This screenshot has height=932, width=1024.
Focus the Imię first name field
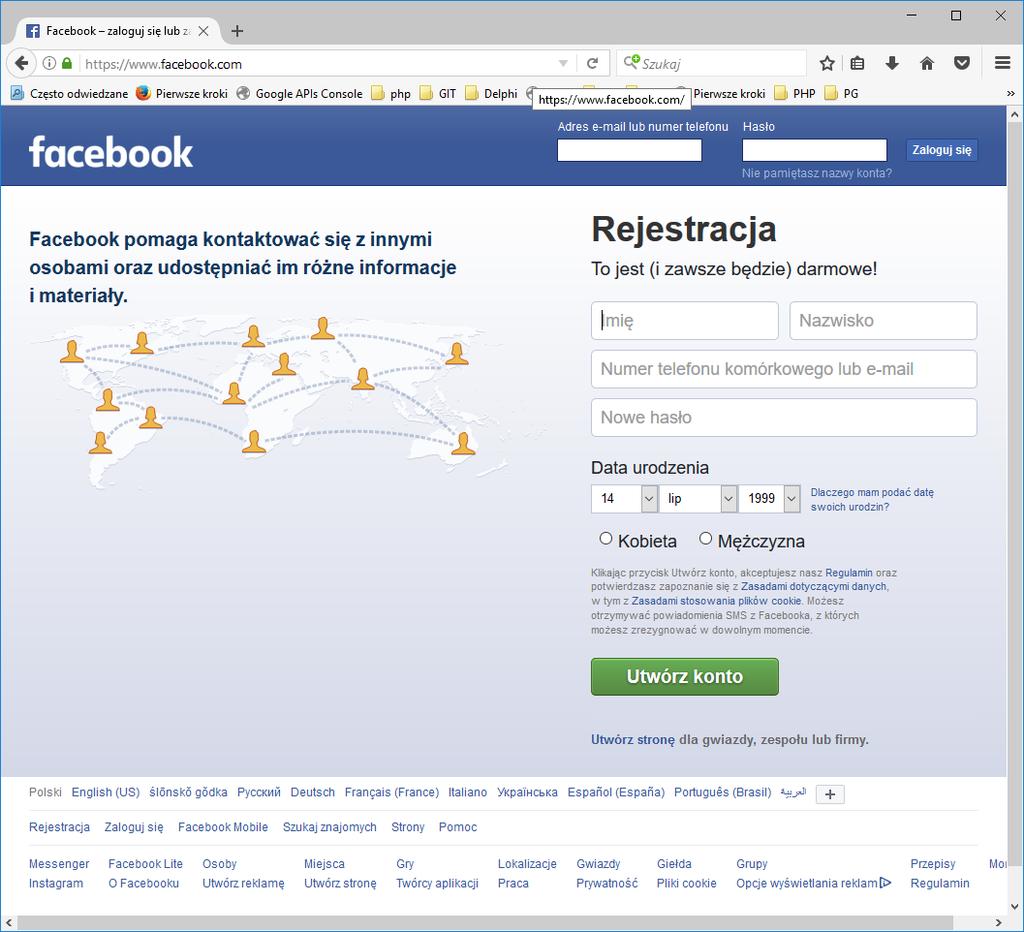pos(684,320)
